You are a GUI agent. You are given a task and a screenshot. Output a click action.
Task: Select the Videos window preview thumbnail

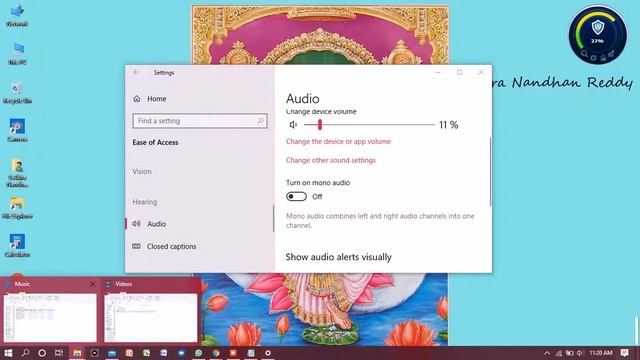tap(151, 318)
